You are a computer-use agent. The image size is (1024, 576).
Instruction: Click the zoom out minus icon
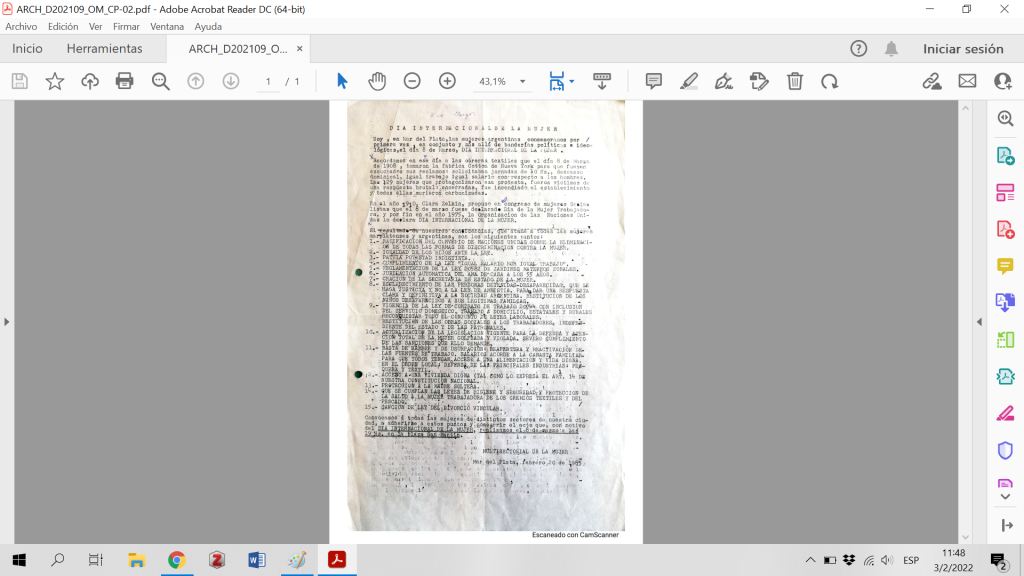click(412, 81)
